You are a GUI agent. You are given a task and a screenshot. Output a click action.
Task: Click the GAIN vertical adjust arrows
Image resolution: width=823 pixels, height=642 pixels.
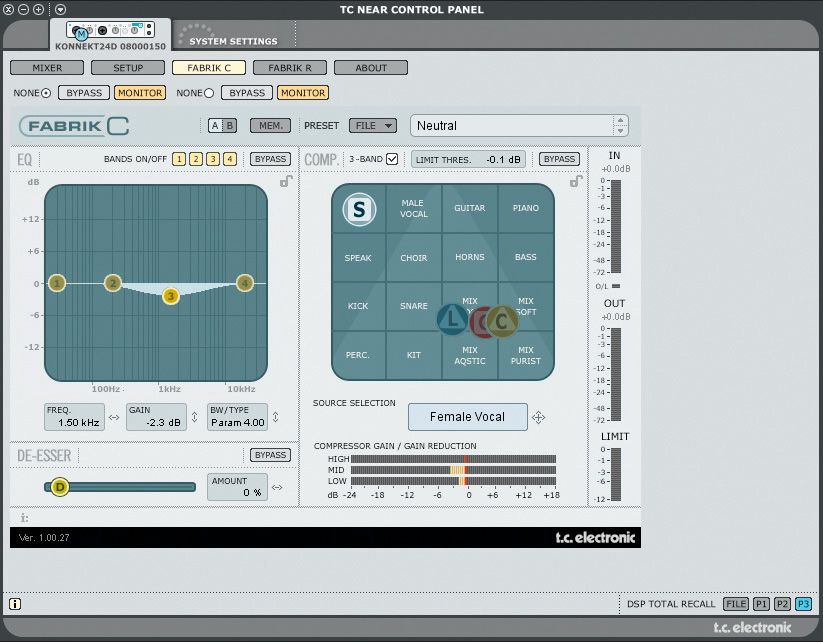click(x=194, y=417)
